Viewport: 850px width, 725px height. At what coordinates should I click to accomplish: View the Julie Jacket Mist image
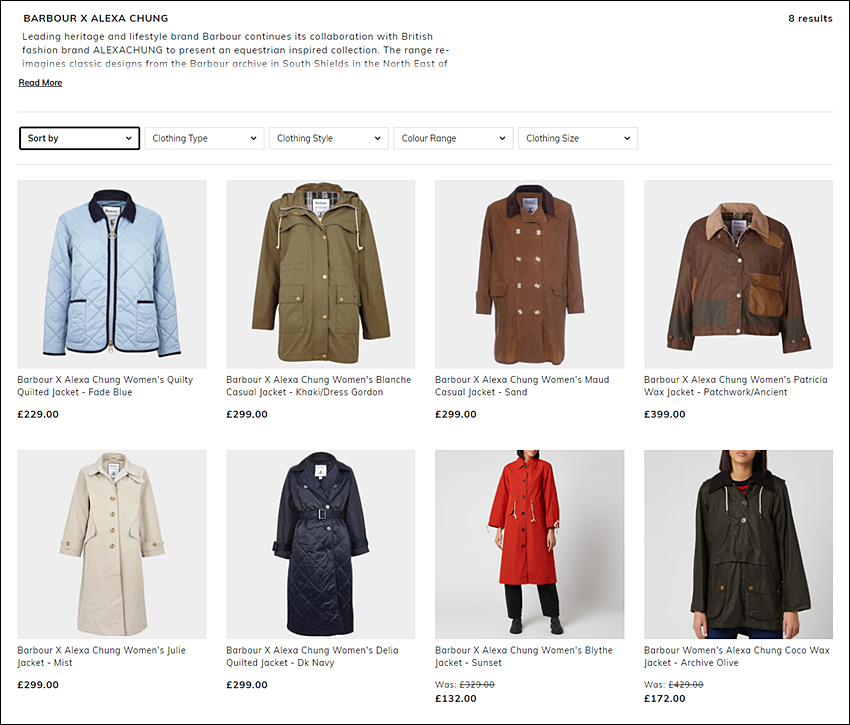112,544
